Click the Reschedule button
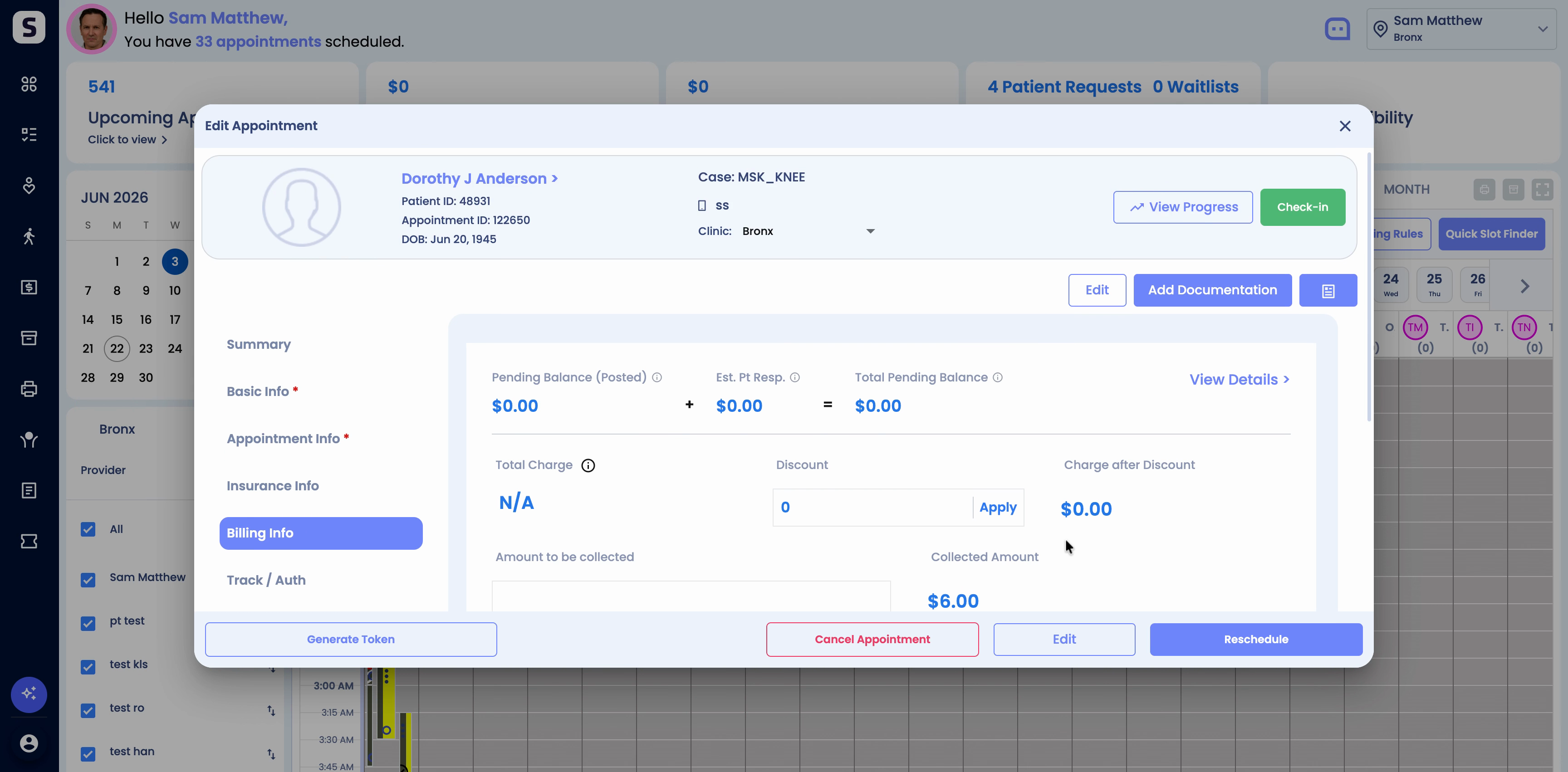1568x772 pixels. (1256, 640)
